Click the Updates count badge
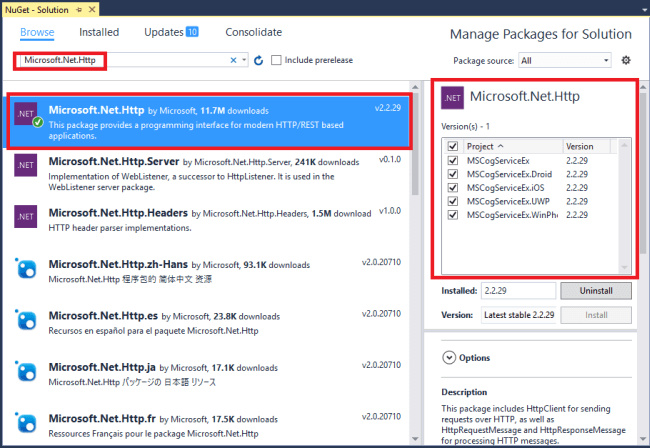 [192, 32]
